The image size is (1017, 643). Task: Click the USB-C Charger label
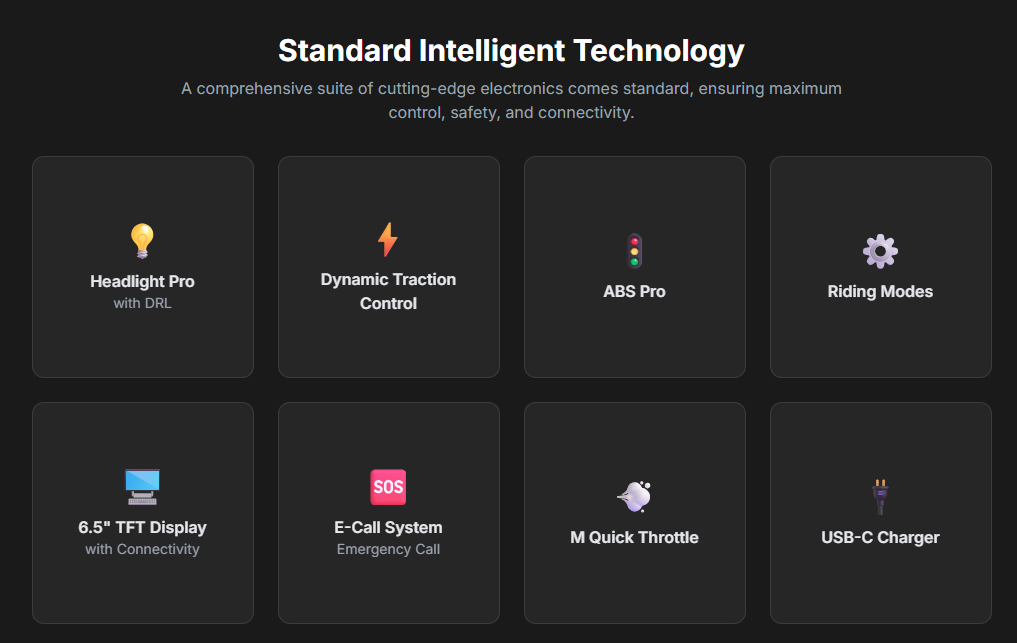click(x=880, y=537)
